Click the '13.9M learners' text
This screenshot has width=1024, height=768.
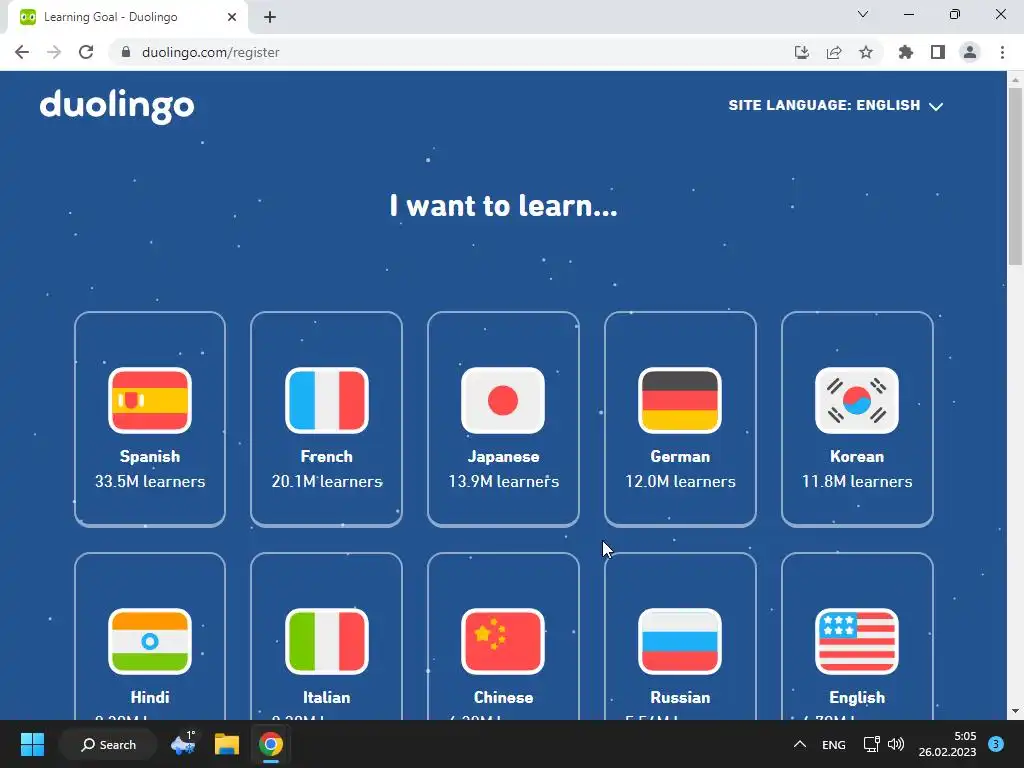coord(503,481)
